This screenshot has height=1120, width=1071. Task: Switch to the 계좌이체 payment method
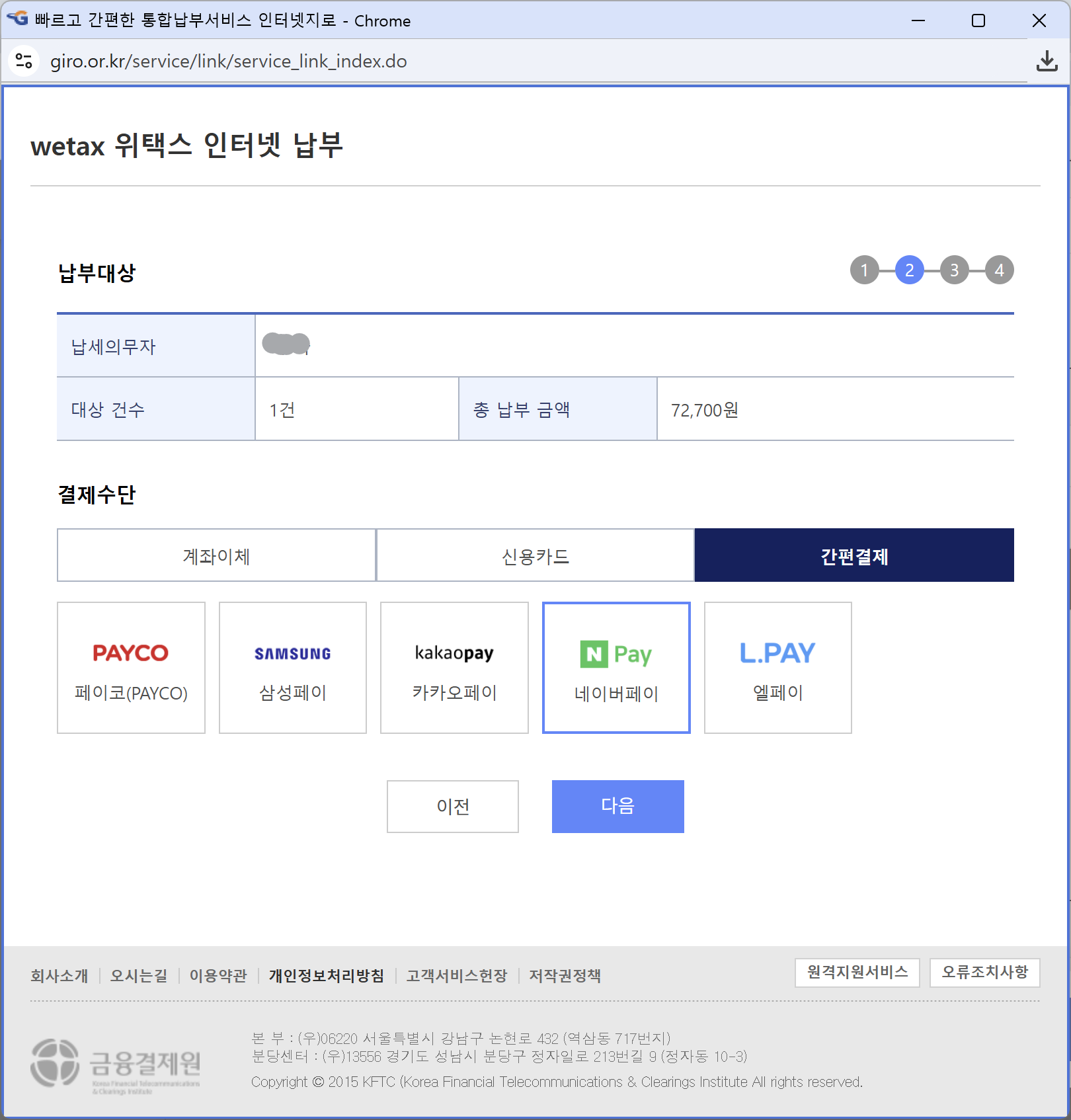pyautogui.click(x=216, y=555)
